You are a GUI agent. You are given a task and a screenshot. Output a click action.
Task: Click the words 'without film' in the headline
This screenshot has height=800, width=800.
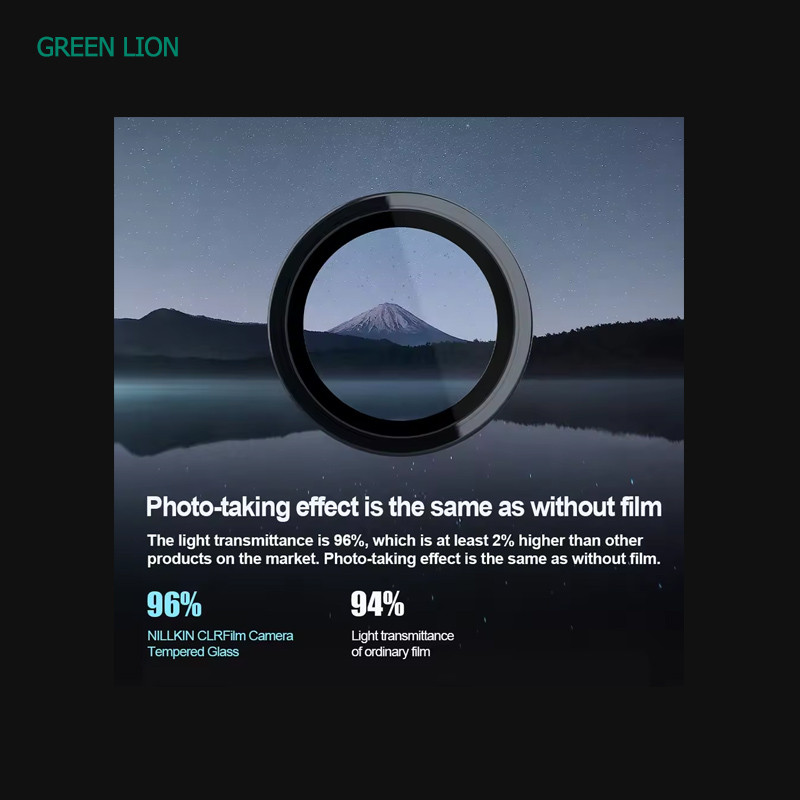[596, 507]
